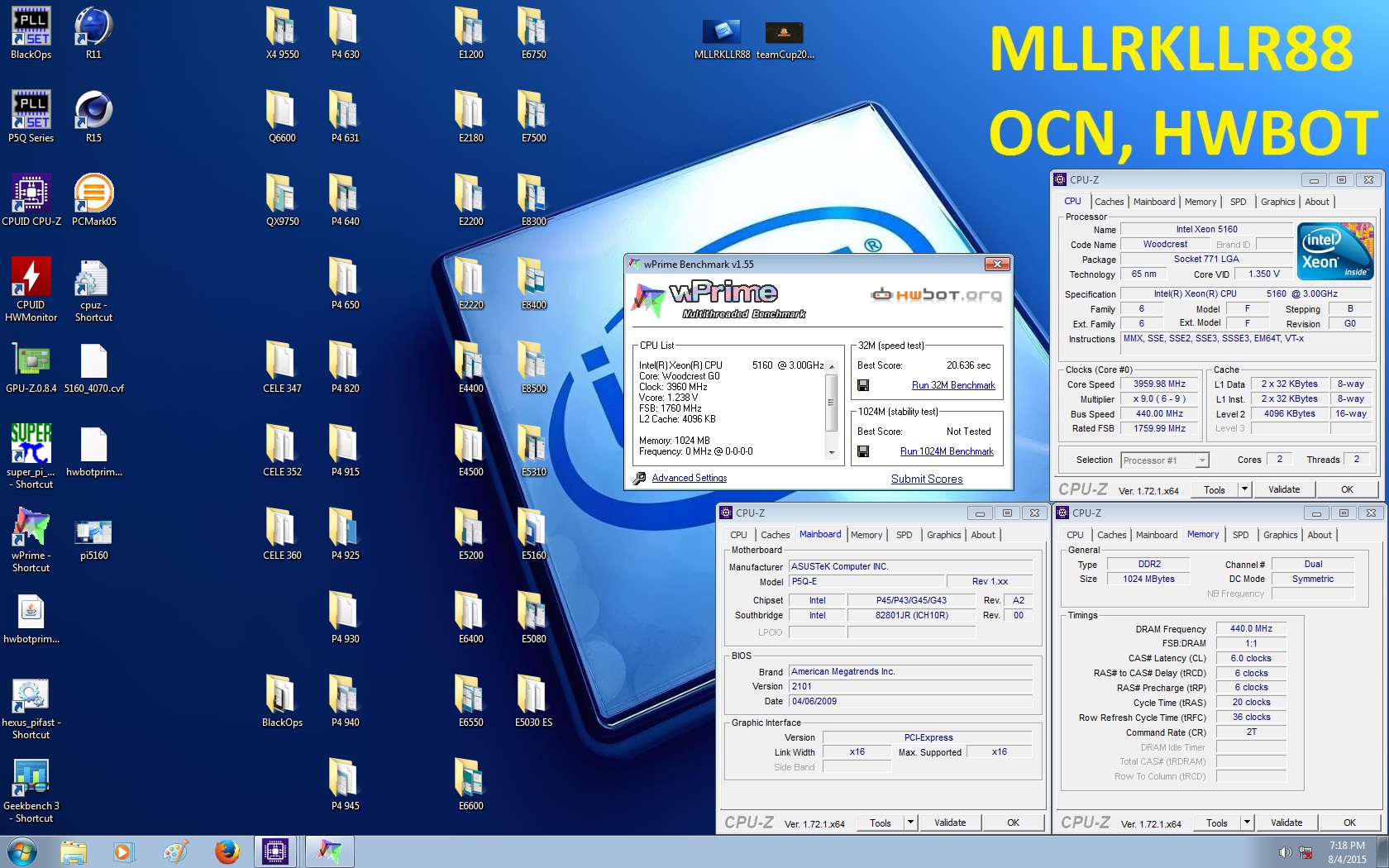The width and height of the screenshot is (1389, 868).
Task: Launch the Geekbench 3 shortcut
Action: (x=31, y=778)
